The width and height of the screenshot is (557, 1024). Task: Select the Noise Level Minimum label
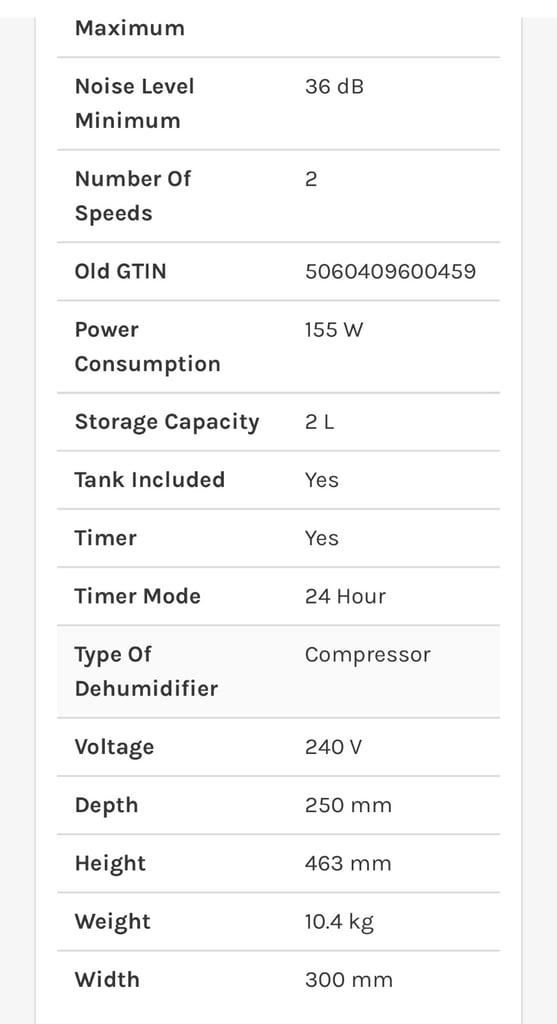(x=135, y=103)
